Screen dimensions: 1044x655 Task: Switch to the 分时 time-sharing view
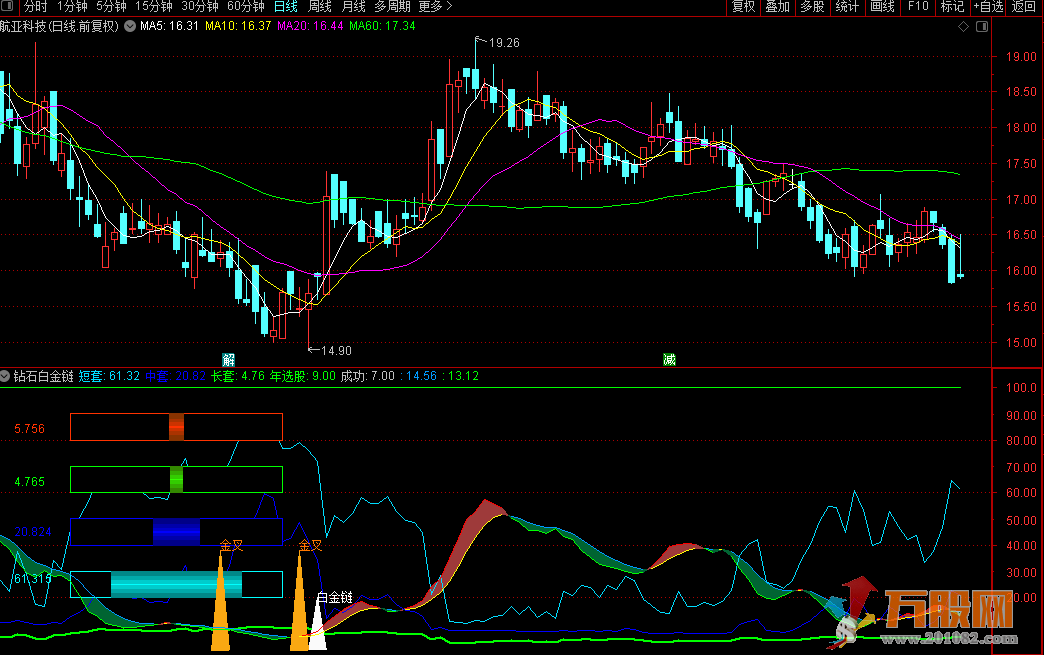pyautogui.click(x=36, y=7)
